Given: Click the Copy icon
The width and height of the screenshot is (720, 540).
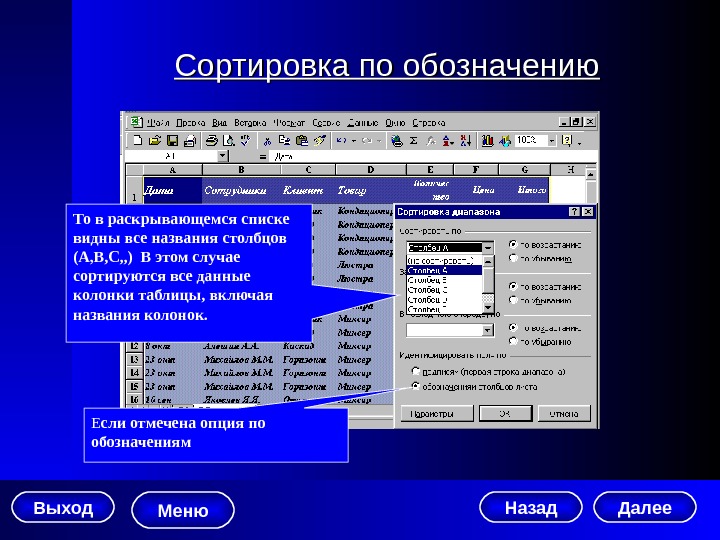Looking at the screenshot, I should (x=284, y=141).
